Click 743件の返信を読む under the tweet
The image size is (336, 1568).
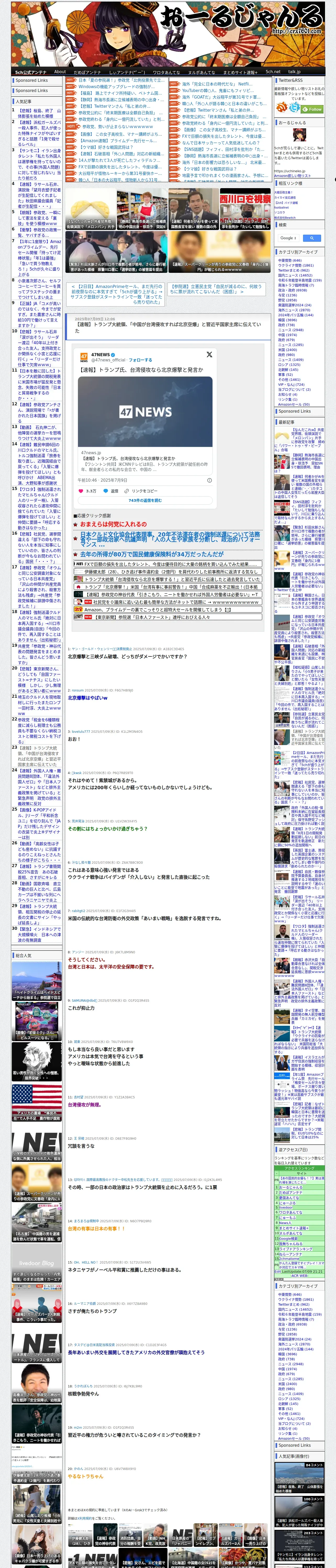point(145,500)
